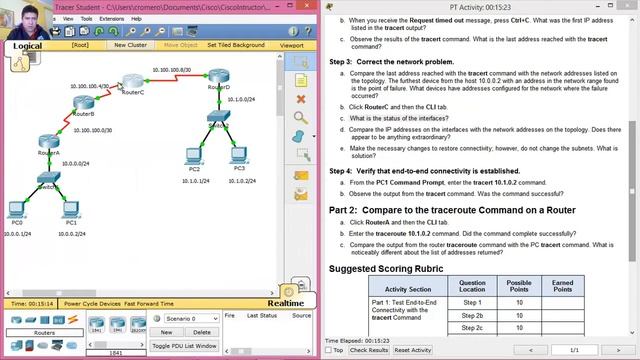
Task: Click the scenario info icon
Action: 156,318
